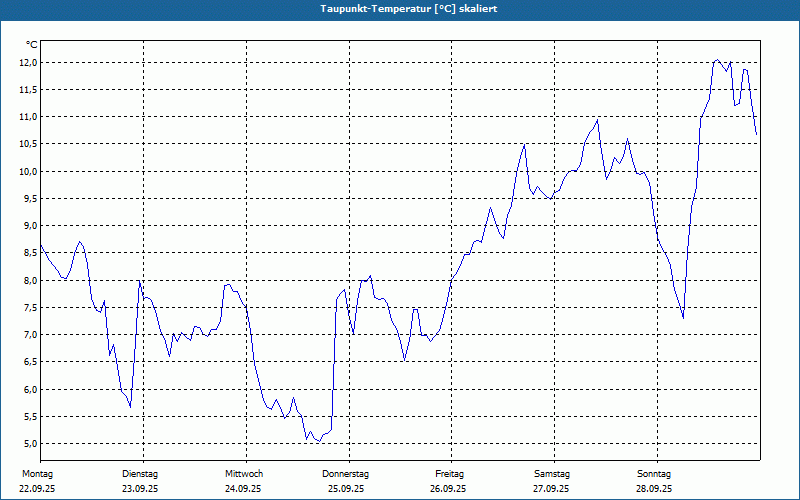Click the 25.09.25 date label

pyautogui.click(x=346, y=489)
